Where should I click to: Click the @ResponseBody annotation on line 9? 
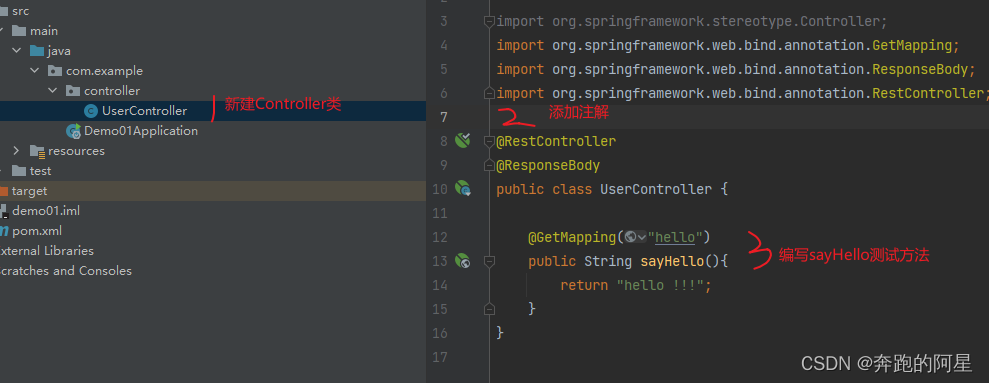click(547, 165)
